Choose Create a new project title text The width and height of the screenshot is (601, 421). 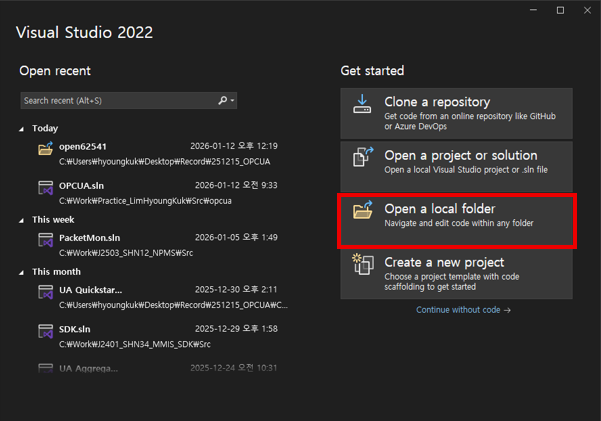click(444, 262)
